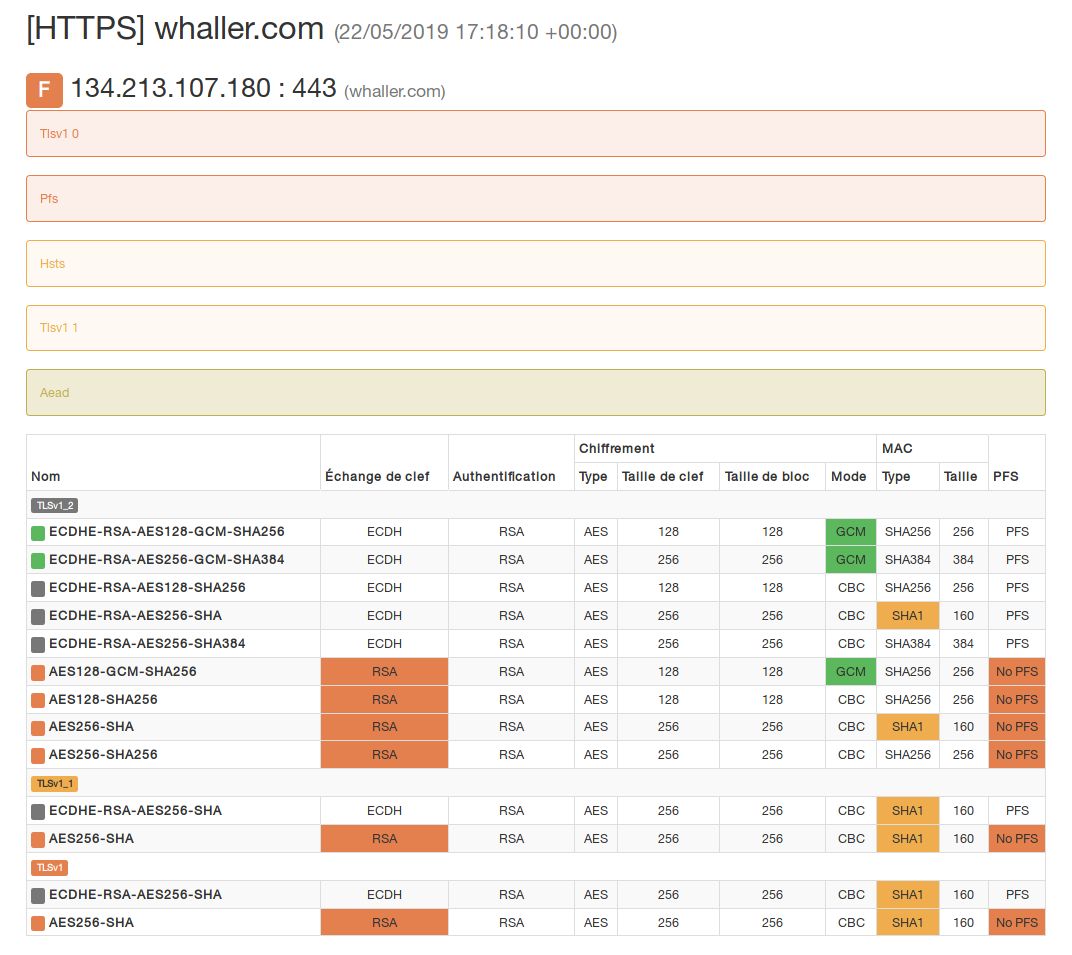Click green square beside ECDHE-RSA-AES128-GCM-SHA256

(x=38, y=533)
